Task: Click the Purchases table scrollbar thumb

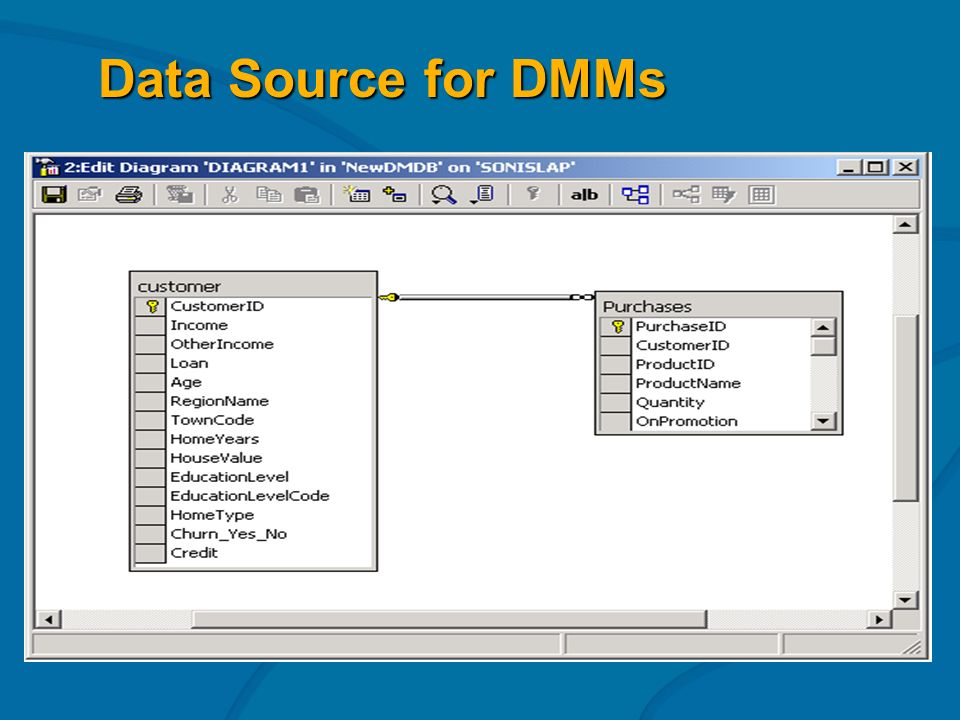Action: 823,346
